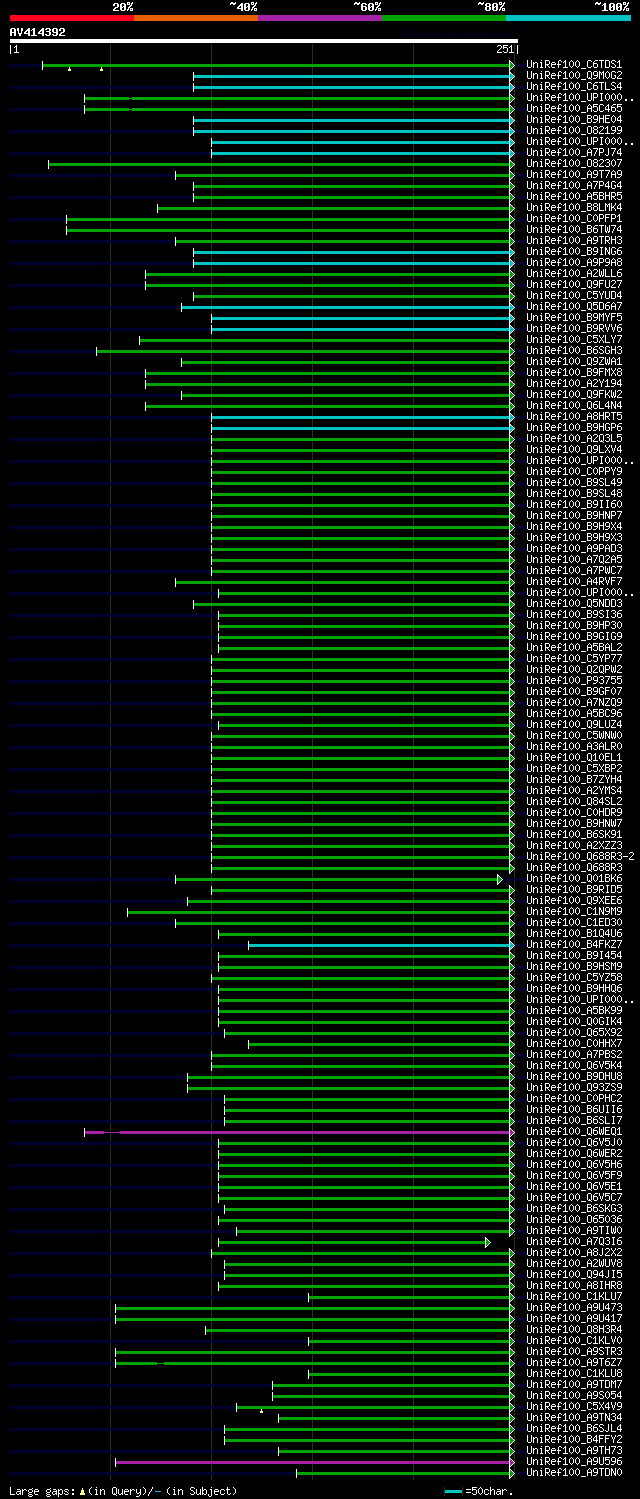The height and width of the screenshot is (1499, 640).
Task: Open hit UniRef100_A5C465
Action: 574,109
